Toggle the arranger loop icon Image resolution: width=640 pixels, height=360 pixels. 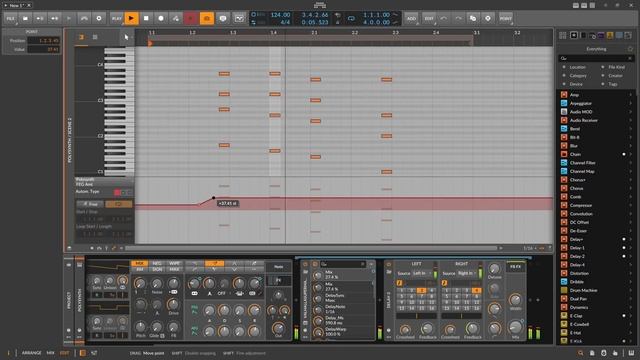click(x=351, y=18)
